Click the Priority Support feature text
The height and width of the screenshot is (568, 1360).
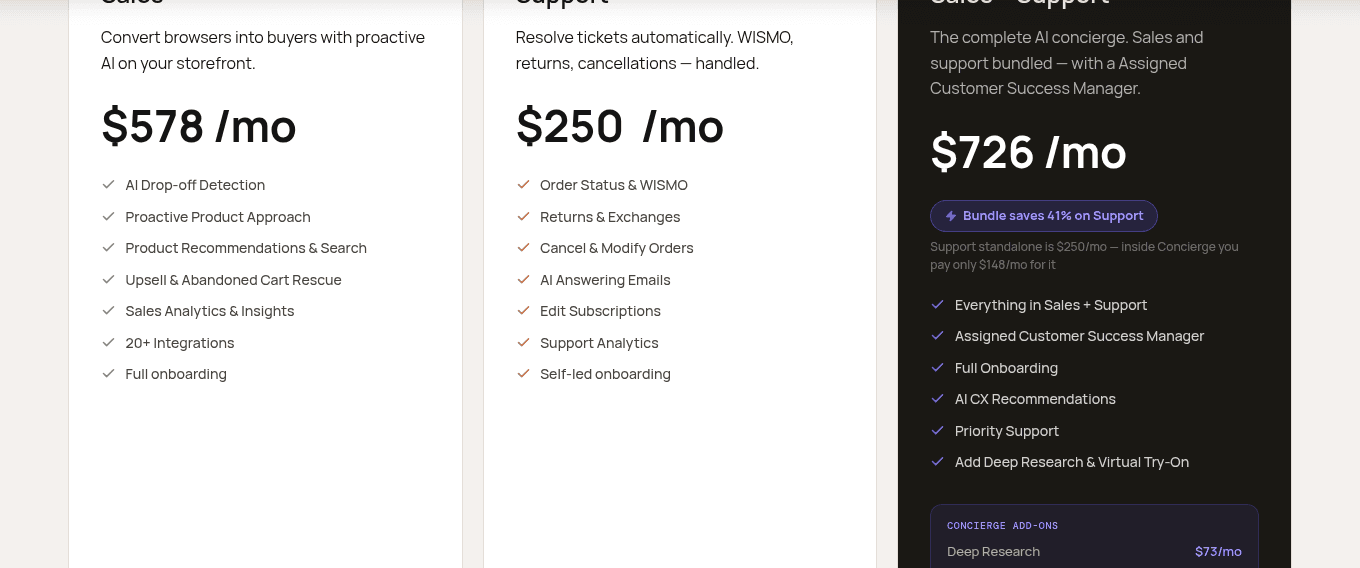click(1007, 431)
